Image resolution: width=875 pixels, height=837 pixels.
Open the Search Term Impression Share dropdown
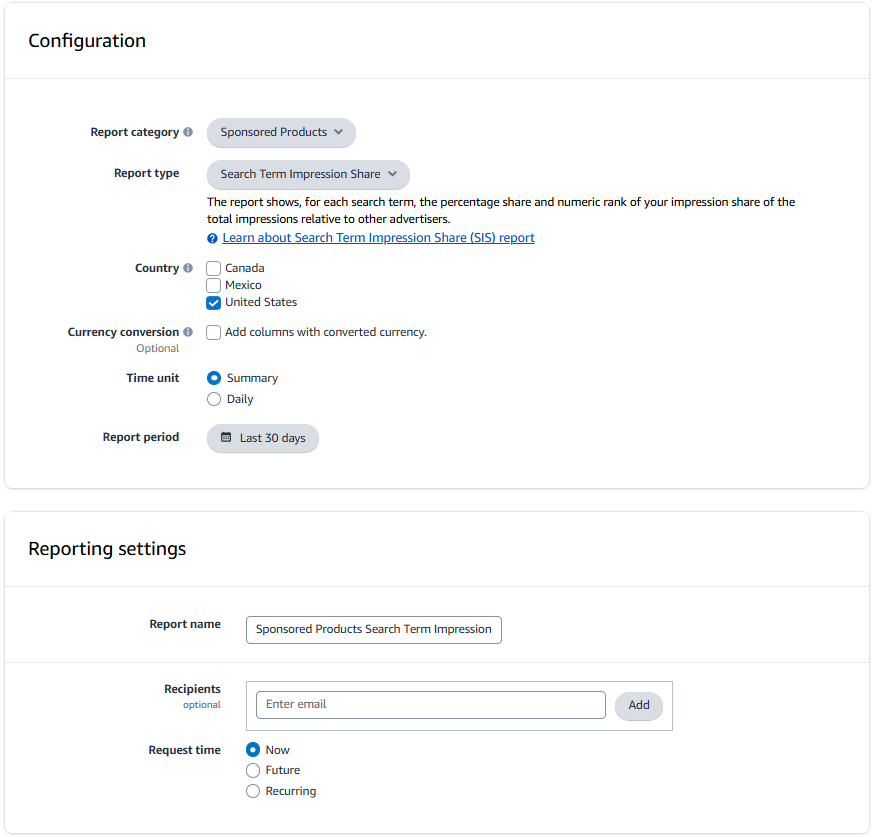(x=308, y=175)
